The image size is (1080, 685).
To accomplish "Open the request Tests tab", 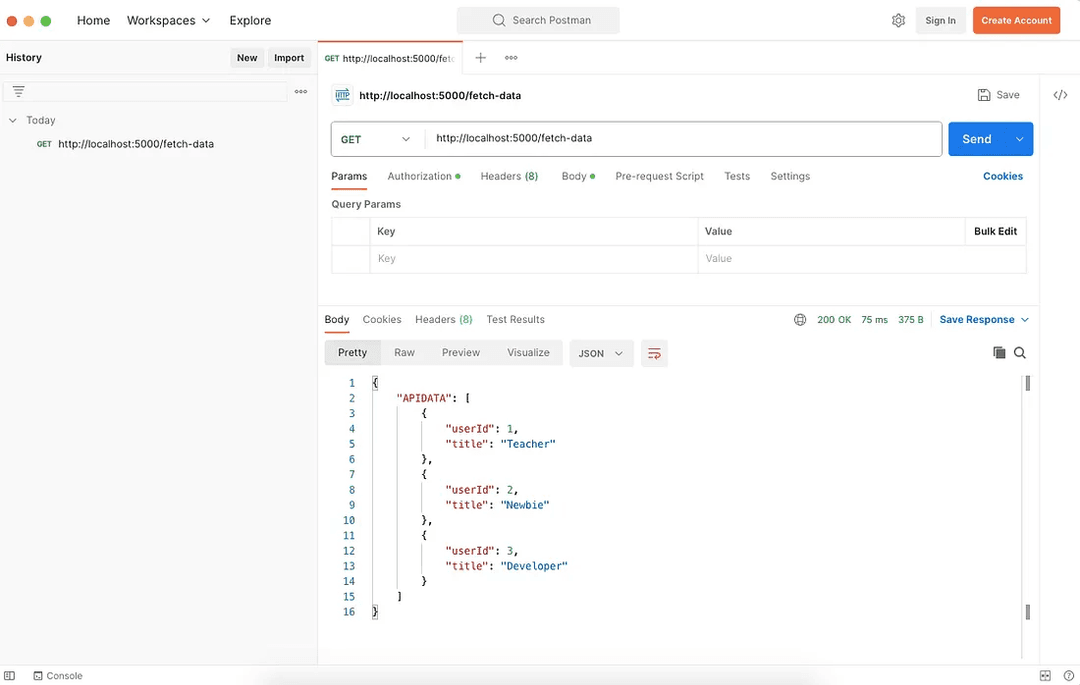I will 737,176.
